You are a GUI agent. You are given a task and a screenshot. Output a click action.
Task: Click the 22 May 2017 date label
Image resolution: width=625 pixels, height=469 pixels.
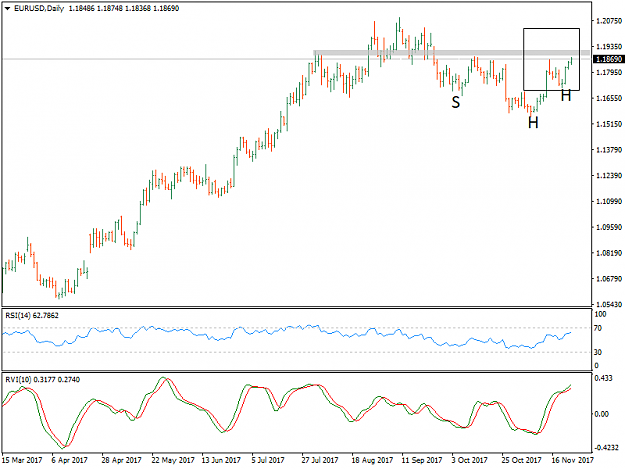(173, 461)
